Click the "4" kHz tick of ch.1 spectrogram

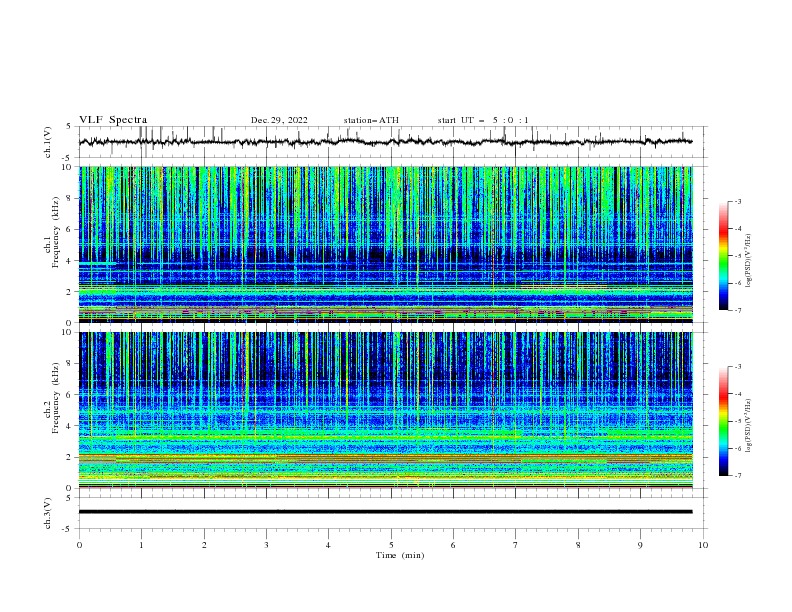[x=69, y=261]
